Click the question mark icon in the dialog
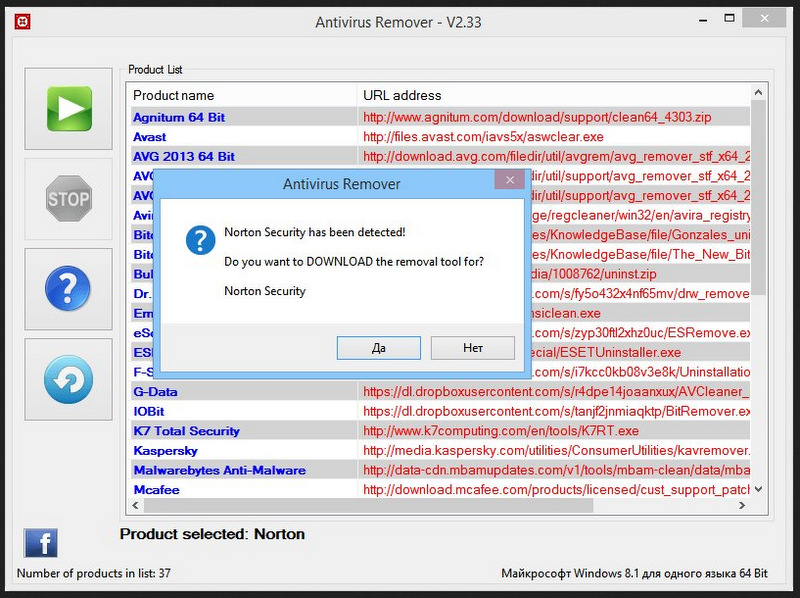800x598 pixels. click(x=201, y=240)
